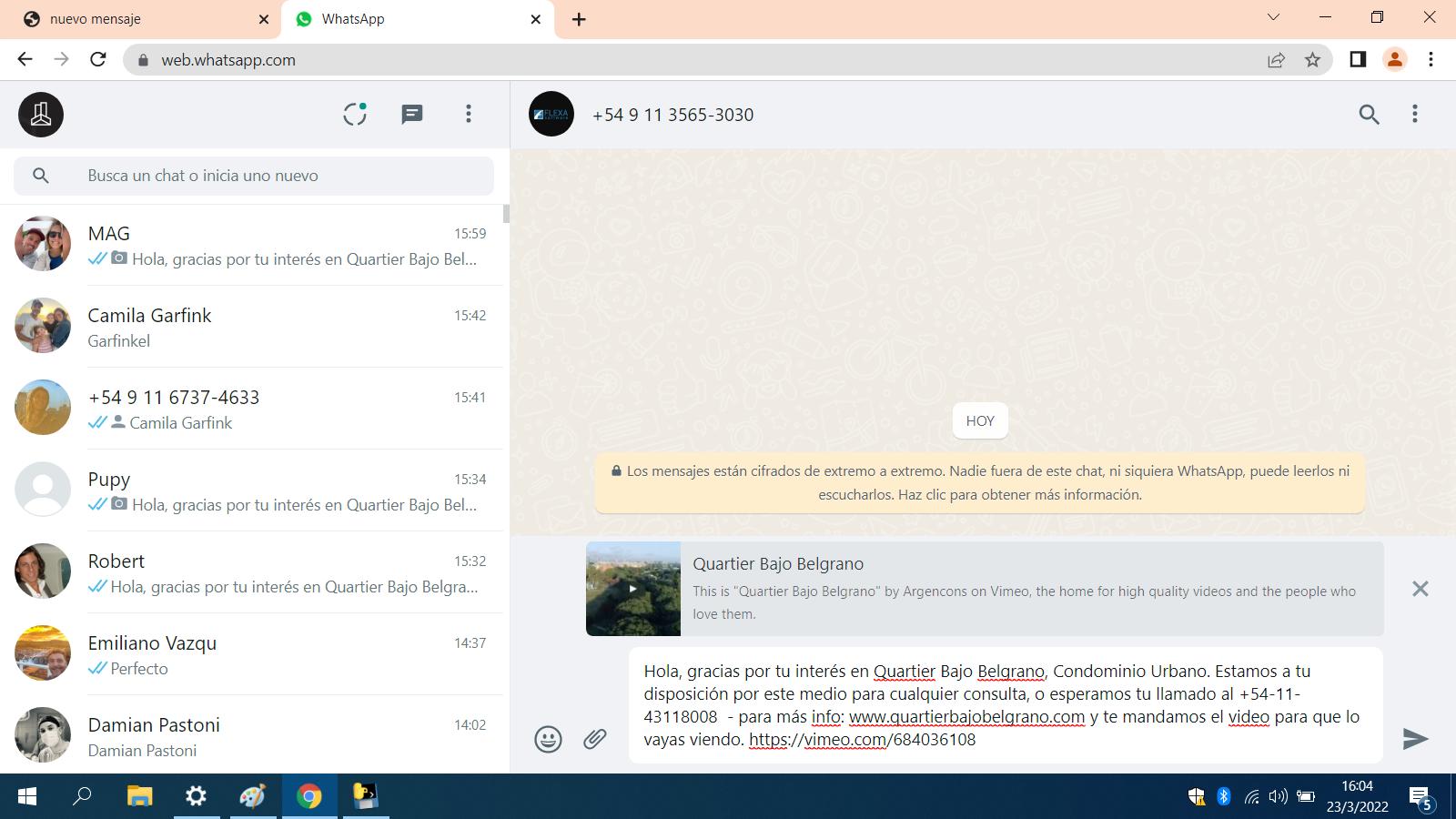Send the message with arrow icon
The image size is (1456, 819).
pos(1415,738)
